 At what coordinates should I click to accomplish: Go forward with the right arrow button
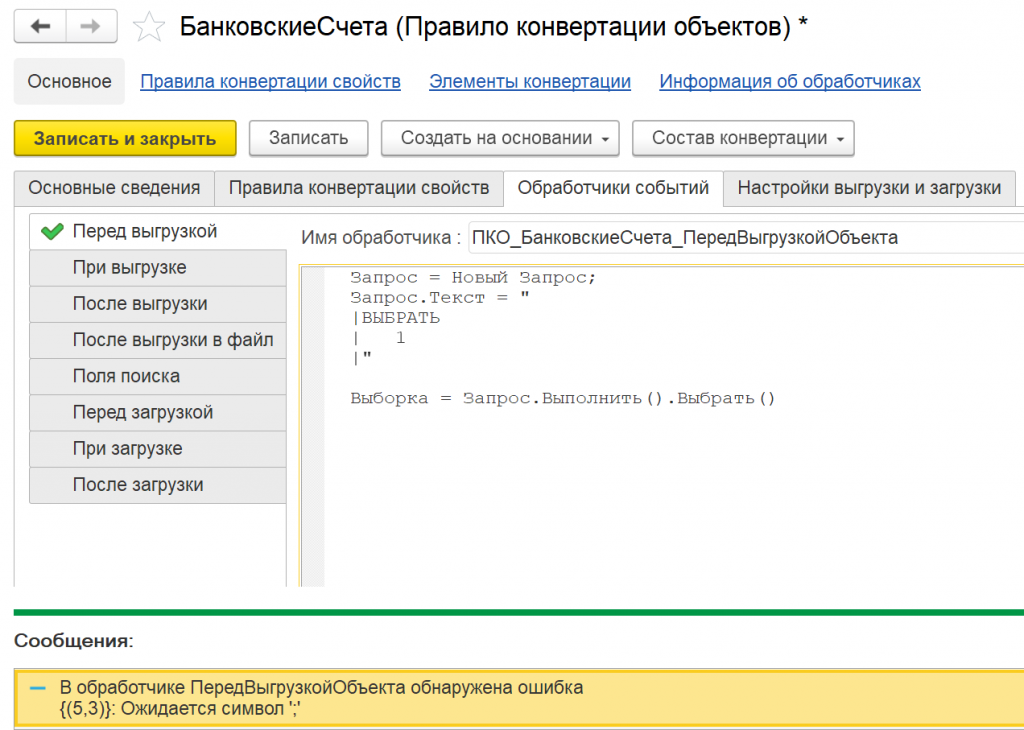pyautogui.click(x=91, y=26)
